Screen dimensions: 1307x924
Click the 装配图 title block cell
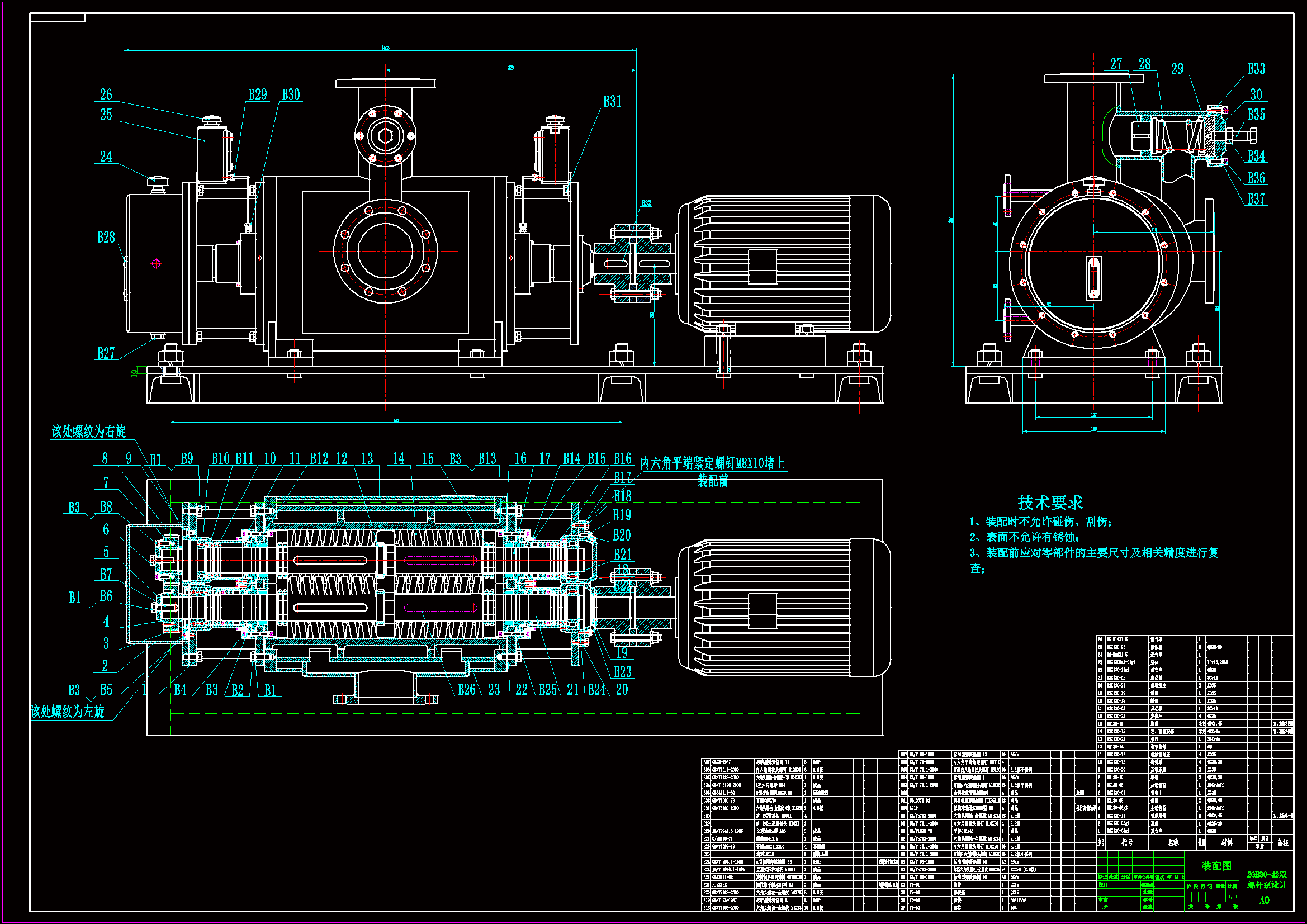tap(1216, 866)
